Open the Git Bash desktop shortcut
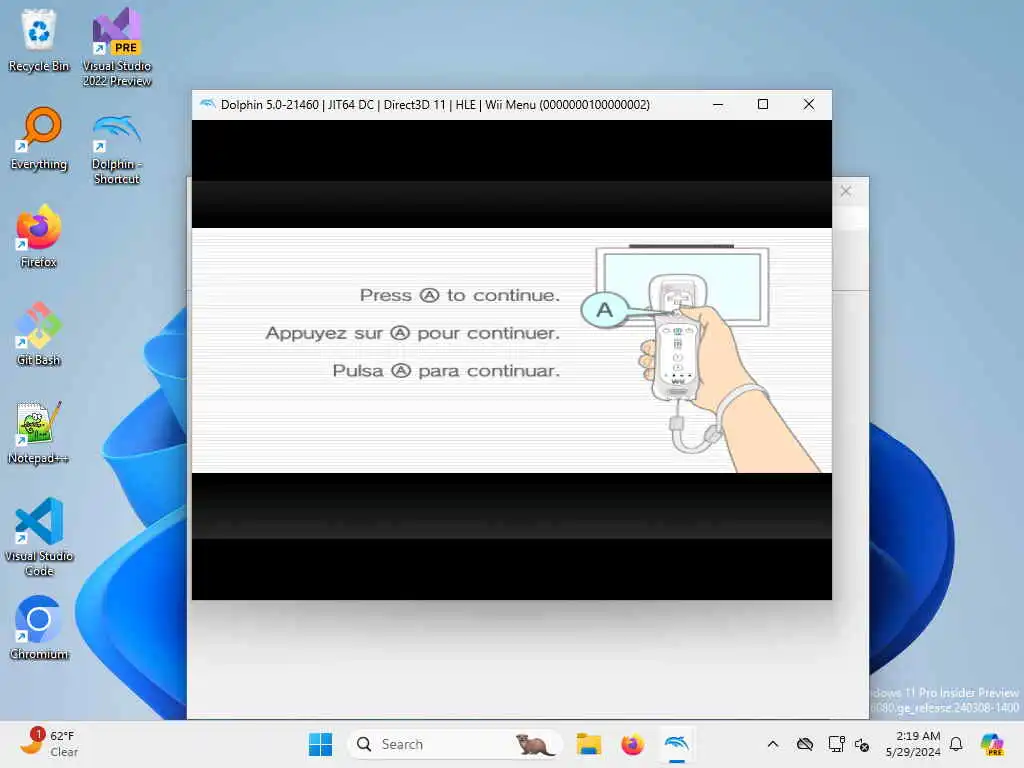This screenshot has width=1024, height=768. pyautogui.click(x=39, y=334)
